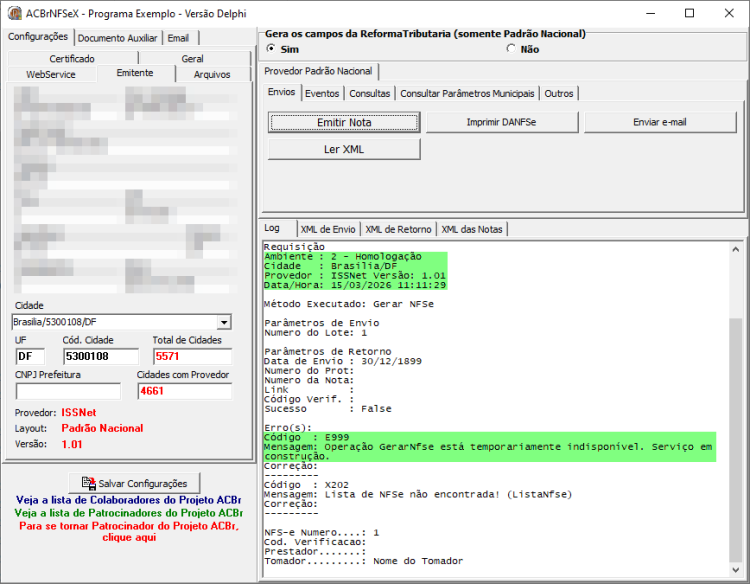Click the Padrão Nacional layout label

pos(102,429)
